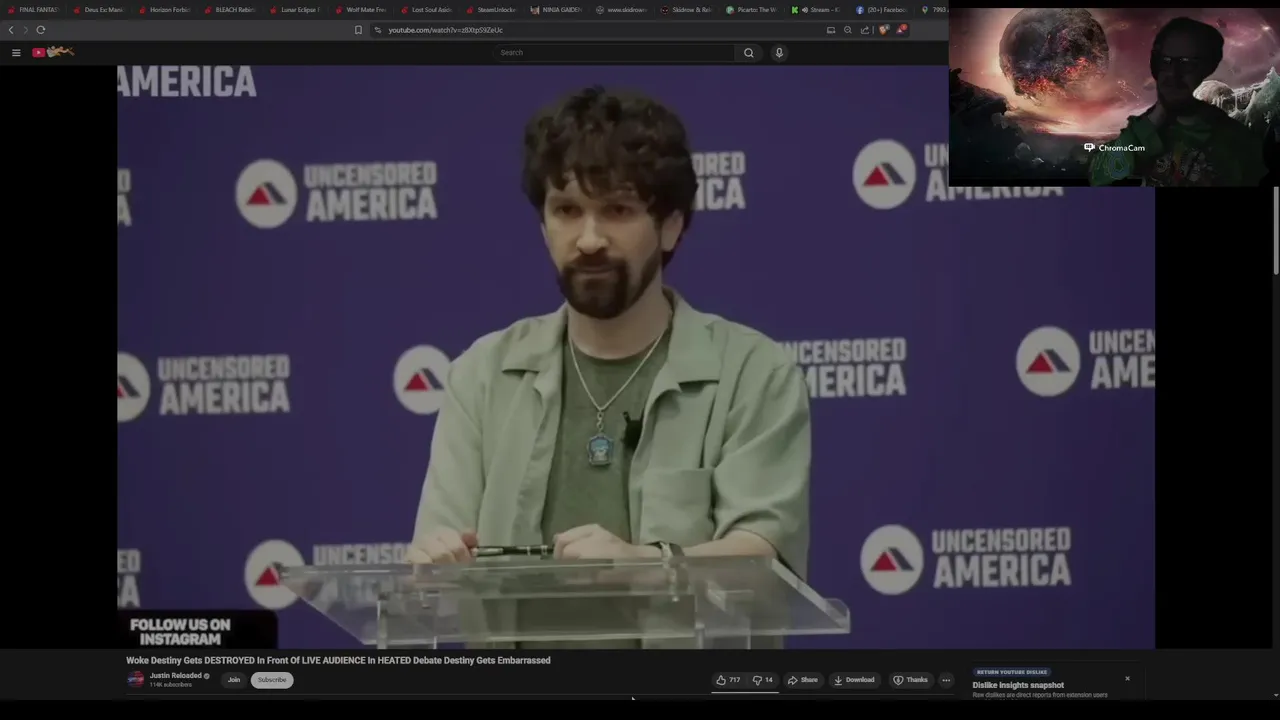Switch to the Skidrow & Reloaded tab
The image size is (1280, 720).
(x=689, y=10)
